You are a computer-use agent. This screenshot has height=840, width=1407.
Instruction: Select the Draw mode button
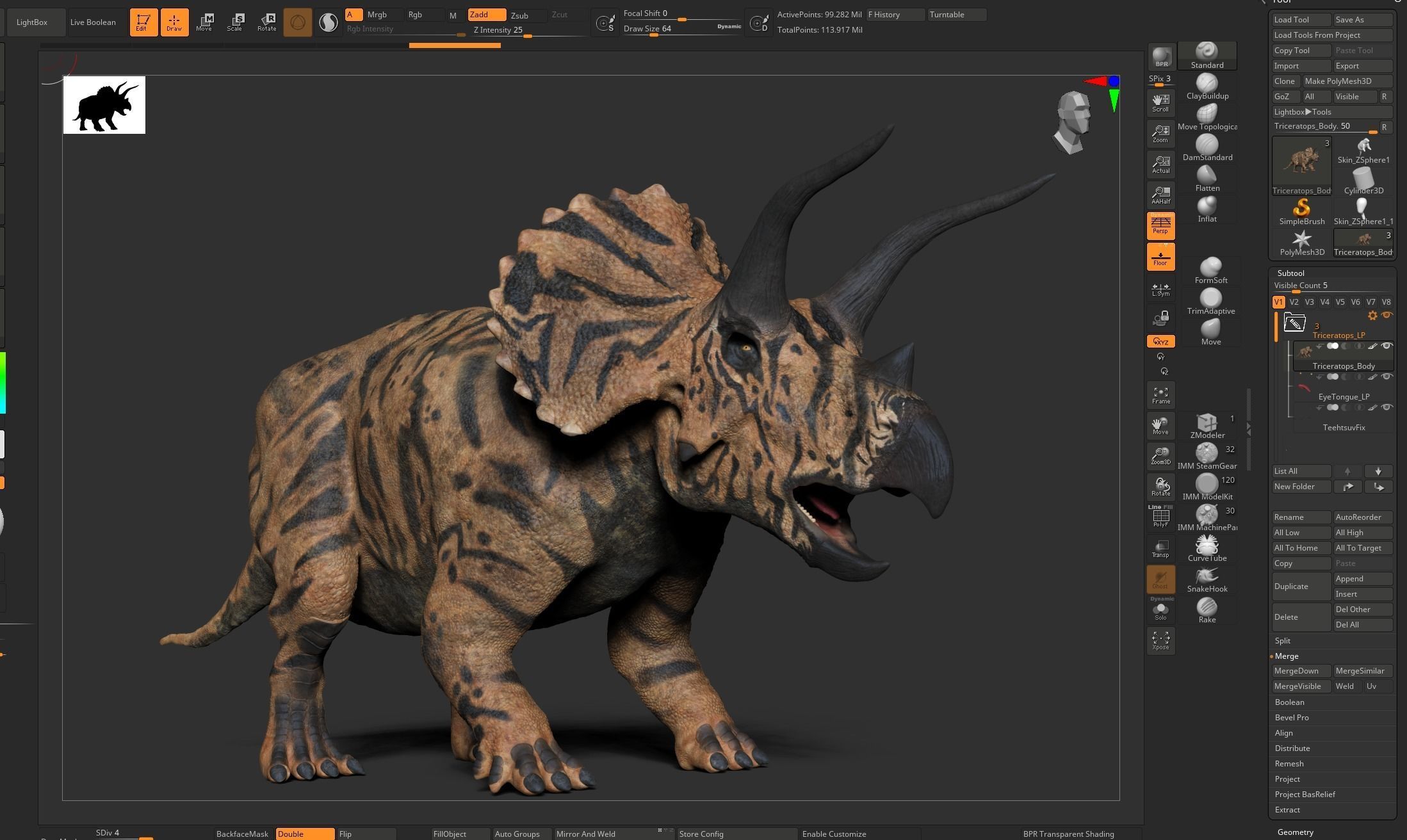(174, 22)
